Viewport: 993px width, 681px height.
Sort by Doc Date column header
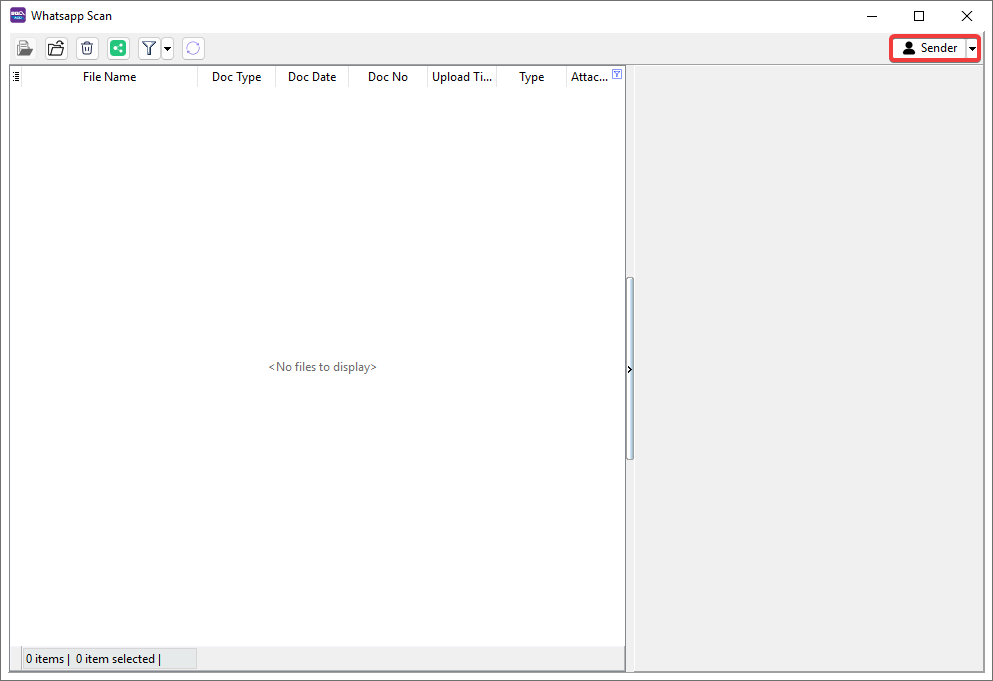[312, 77]
